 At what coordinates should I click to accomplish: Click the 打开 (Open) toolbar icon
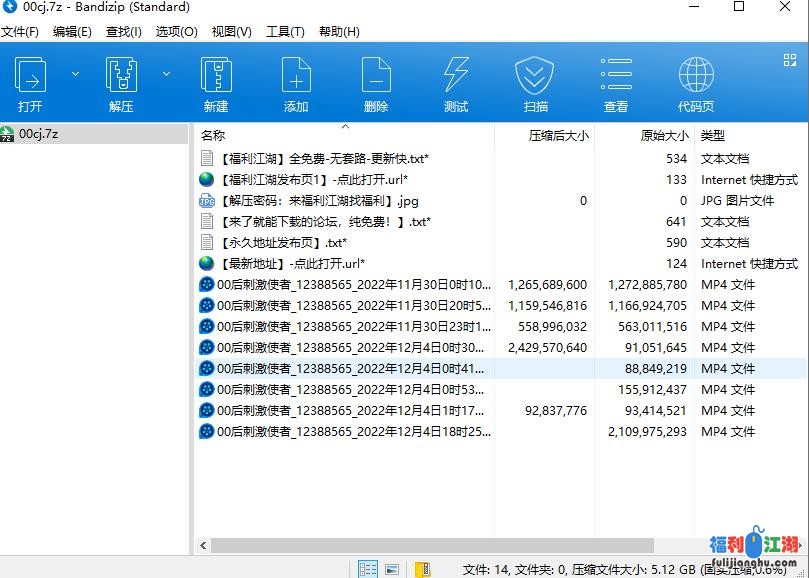(x=30, y=77)
